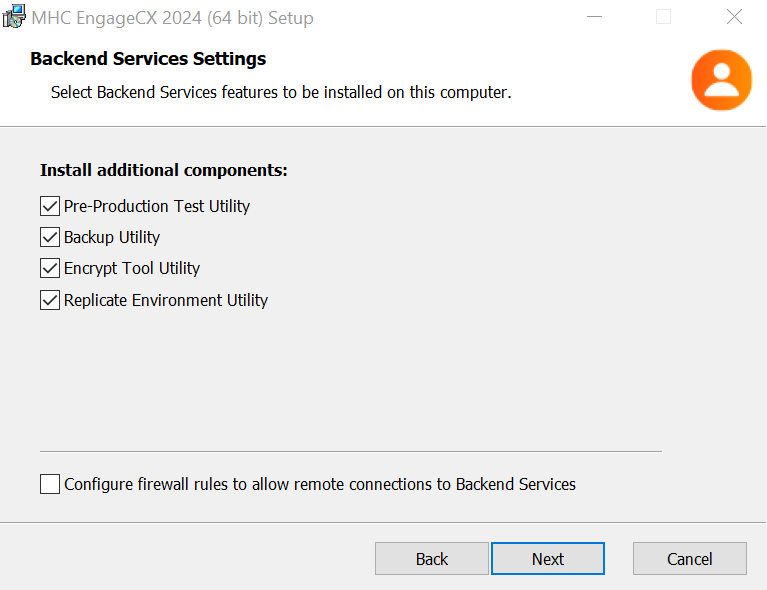
Task: Go to the next setup step
Action: [x=548, y=559]
